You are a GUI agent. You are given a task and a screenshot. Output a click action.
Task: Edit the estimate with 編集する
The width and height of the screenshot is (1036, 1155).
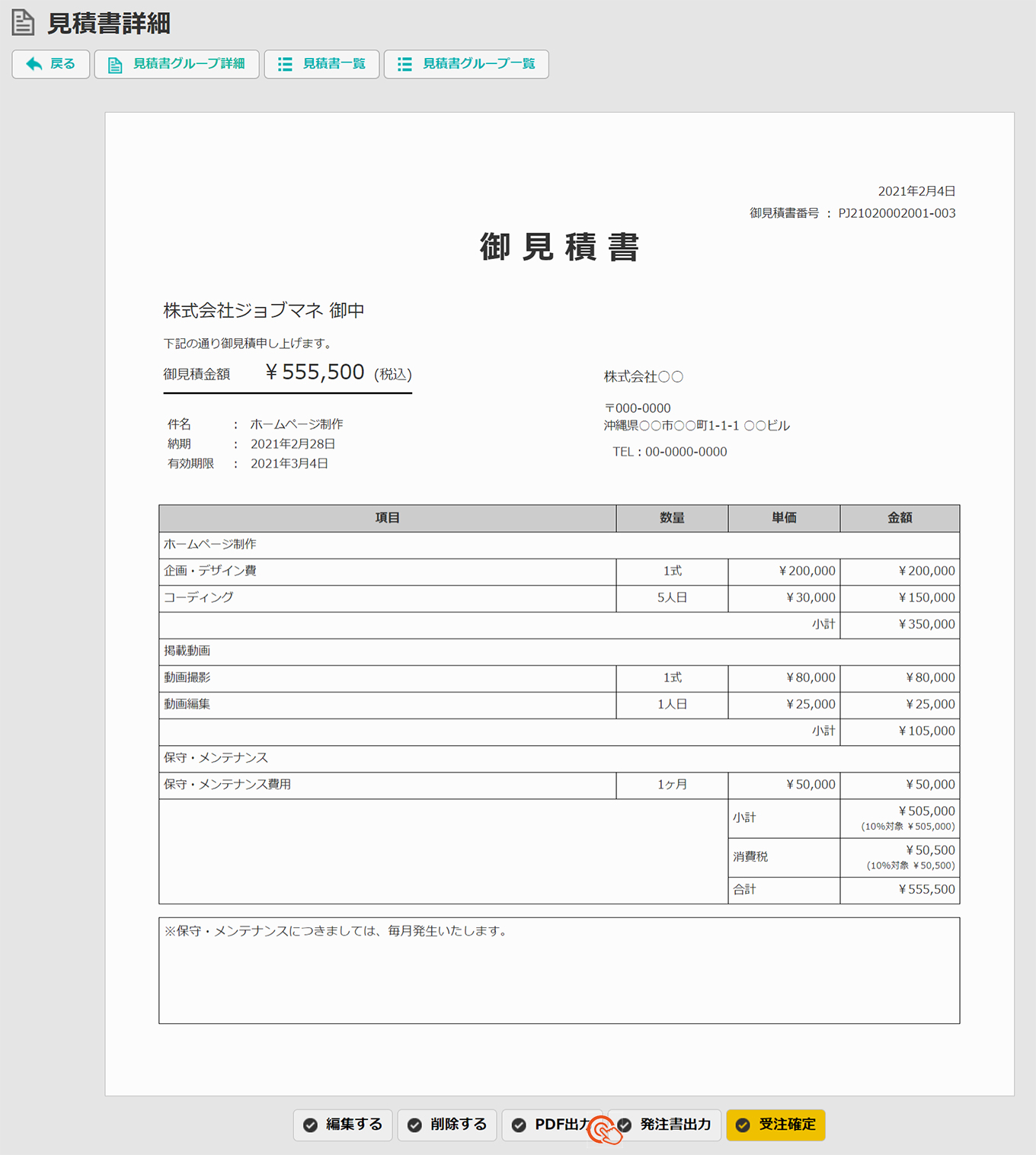pyautogui.click(x=343, y=1125)
